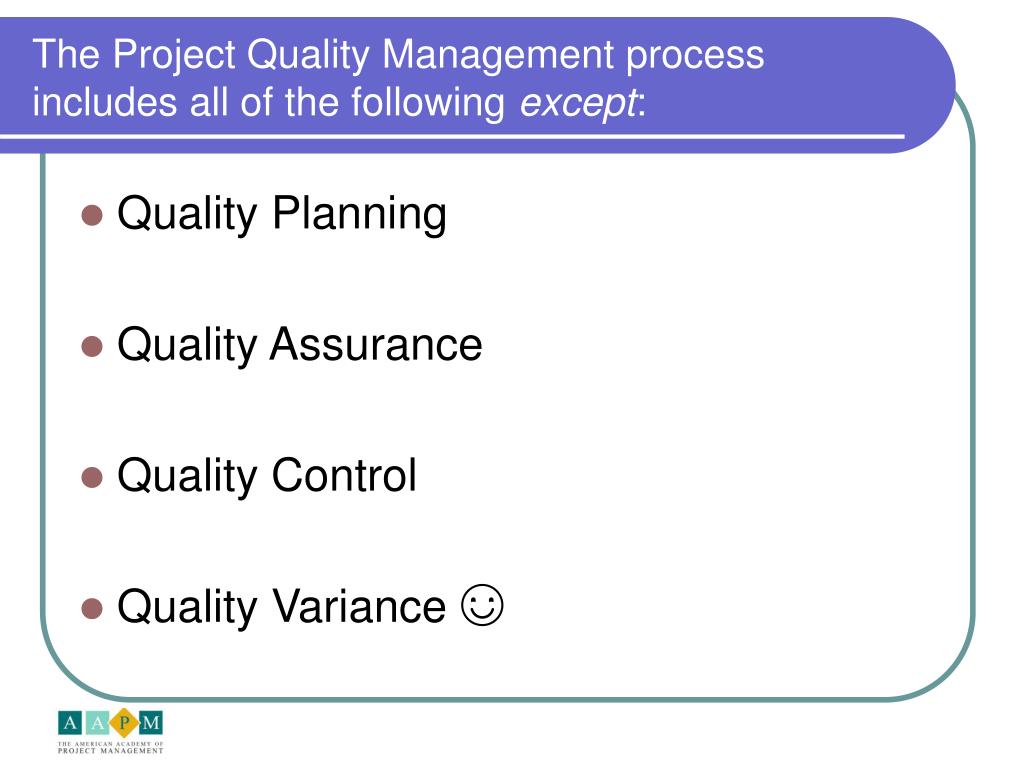1024x768 pixels.
Task: Click the bullet beside Quality Control
Action: point(92,477)
